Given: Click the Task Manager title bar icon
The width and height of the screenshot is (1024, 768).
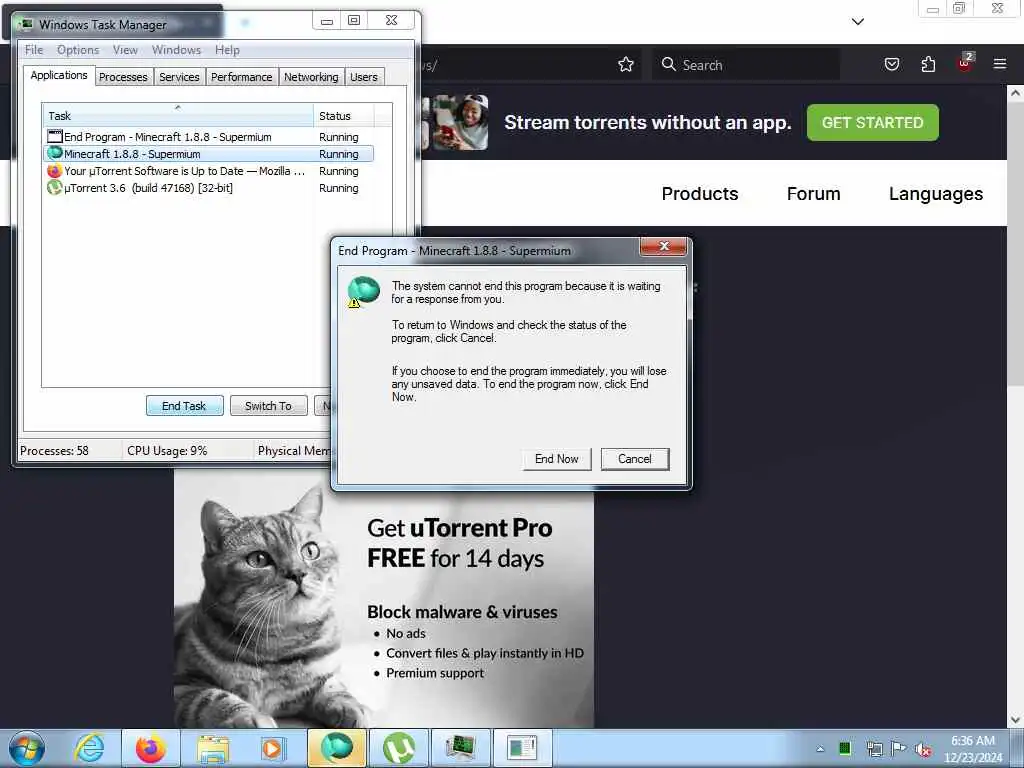Looking at the screenshot, I should coord(26,24).
